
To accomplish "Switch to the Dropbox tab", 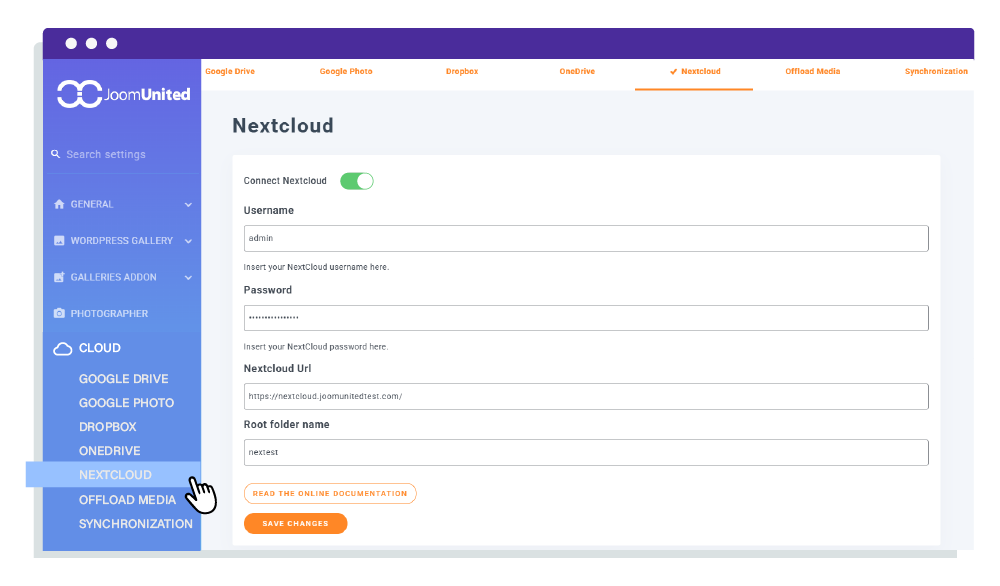I will pyautogui.click(x=461, y=71).
